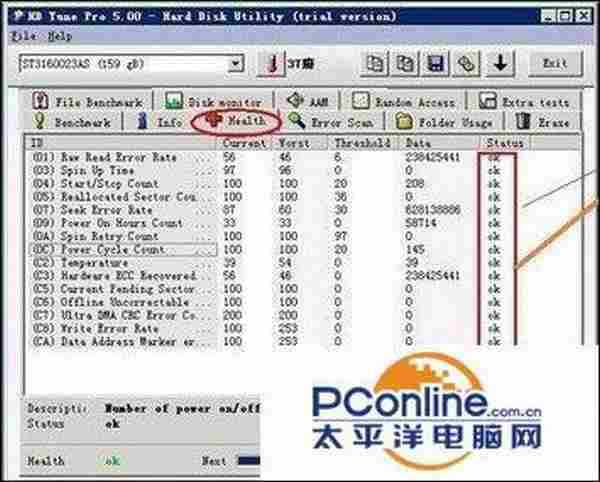The height and width of the screenshot is (482, 600).
Task: Open the AAM tab
Action: click(x=307, y=101)
